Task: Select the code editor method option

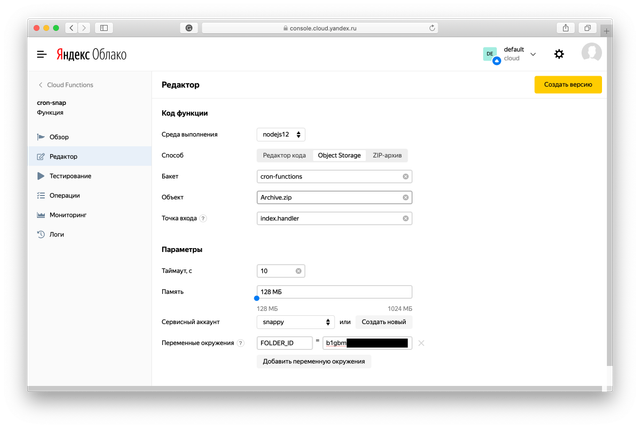Action: 283,155
